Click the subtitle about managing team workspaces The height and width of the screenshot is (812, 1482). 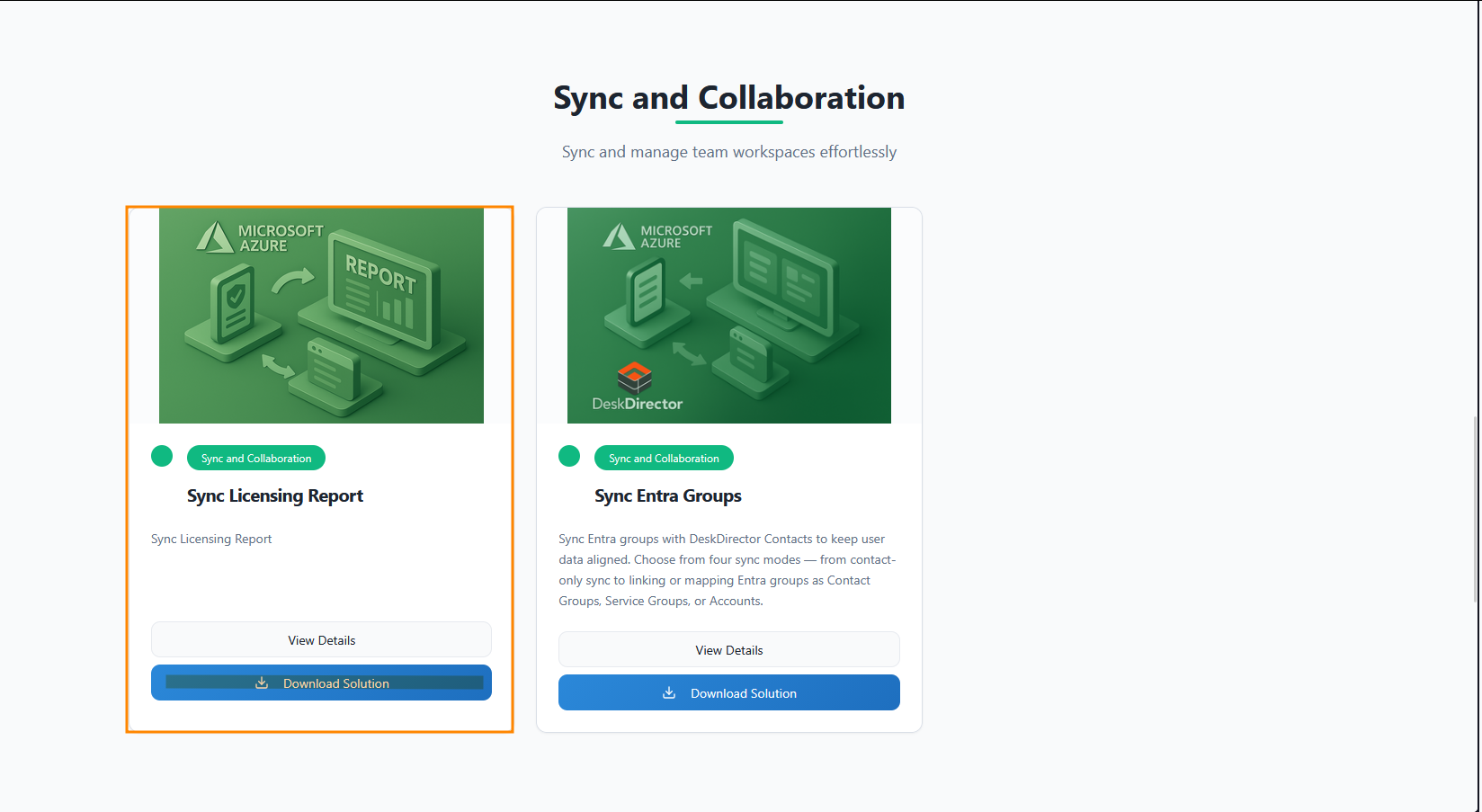[x=729, y=152]
